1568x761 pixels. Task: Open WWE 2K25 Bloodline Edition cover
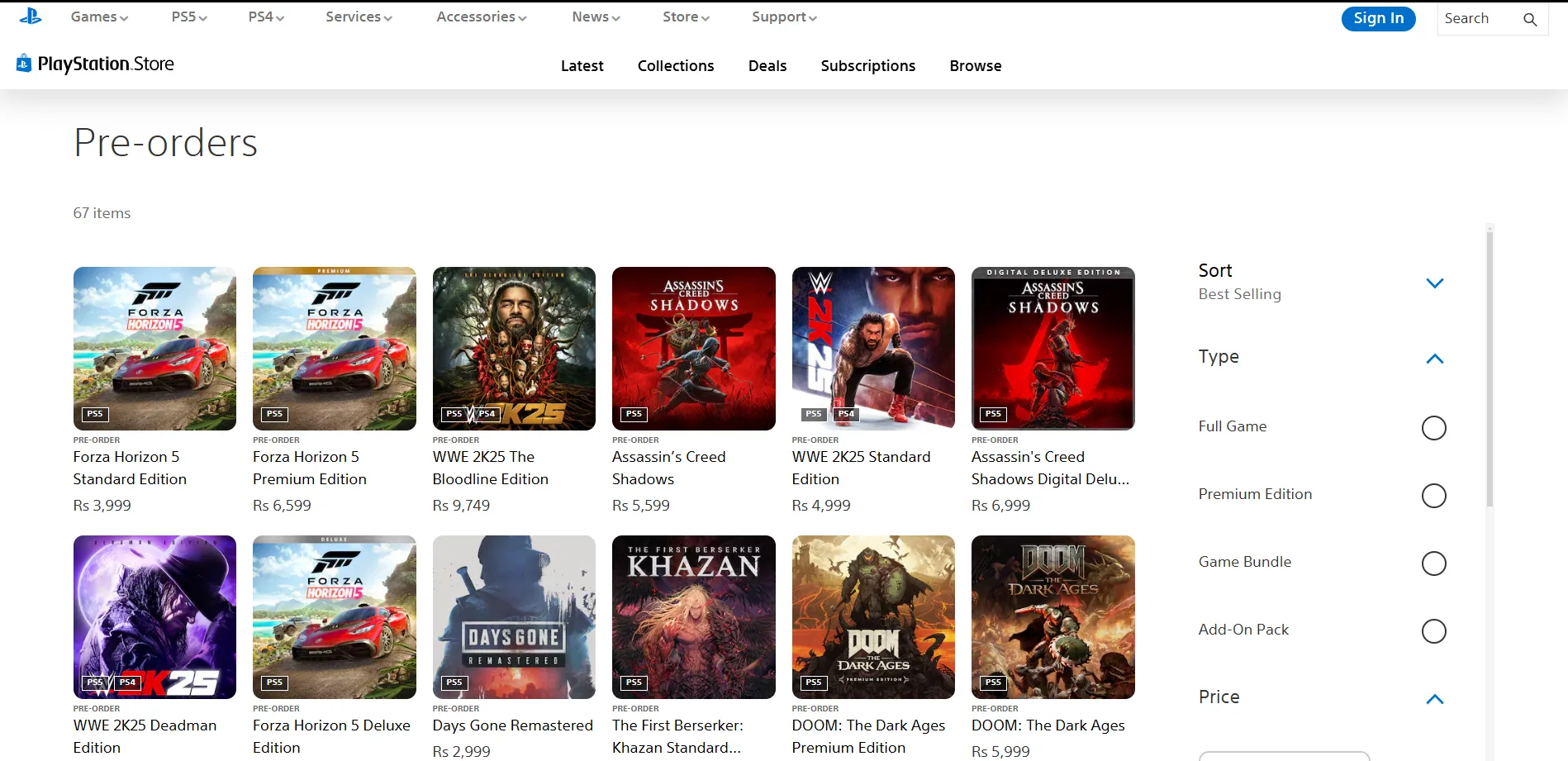pos(514,348)
